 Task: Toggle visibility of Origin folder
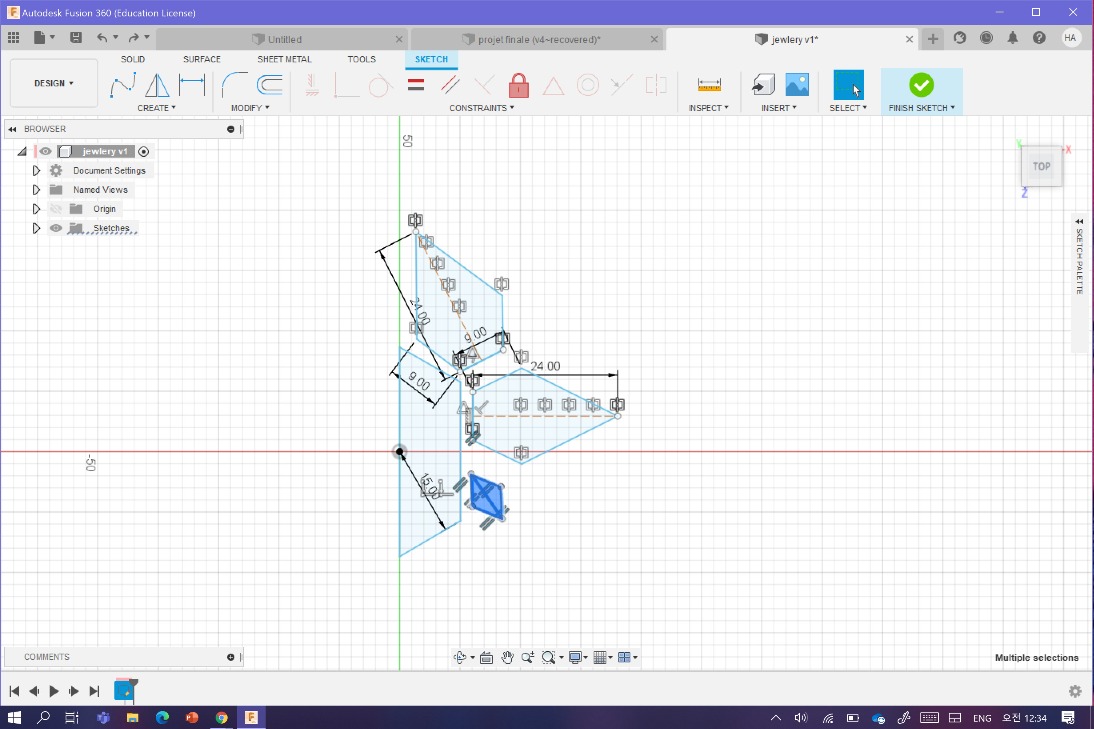click(x=56, y=209)
